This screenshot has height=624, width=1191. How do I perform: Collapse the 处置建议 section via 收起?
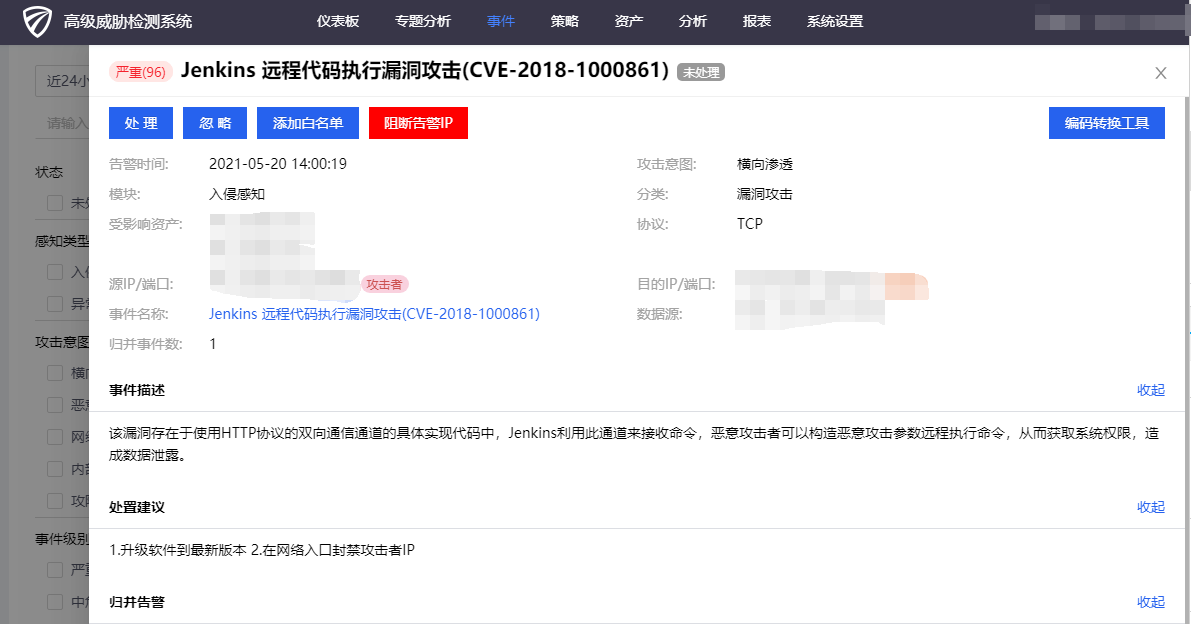(1151, 507)
